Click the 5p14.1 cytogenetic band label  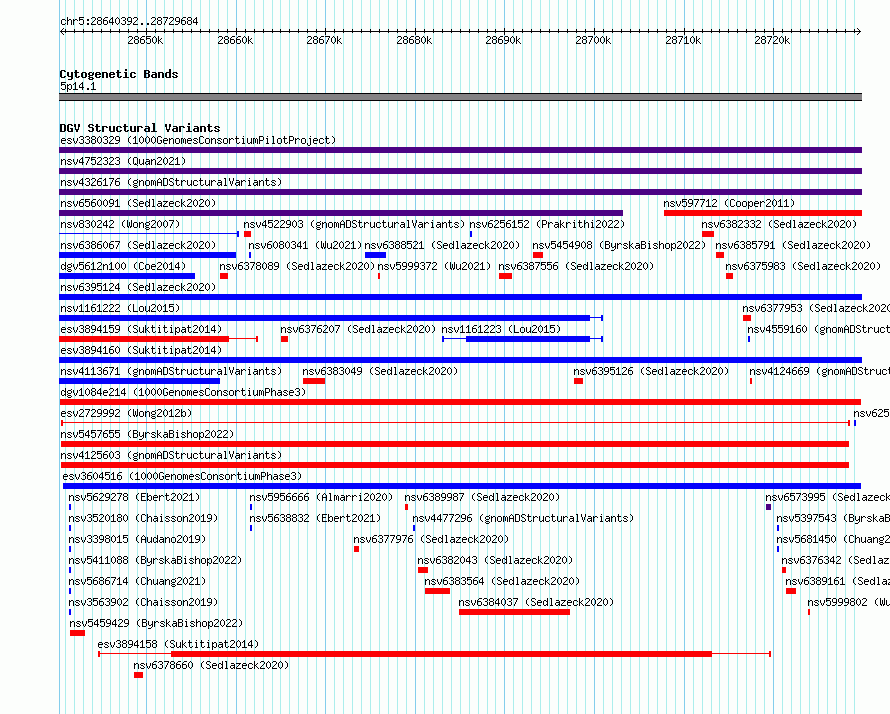coord(78,86)
